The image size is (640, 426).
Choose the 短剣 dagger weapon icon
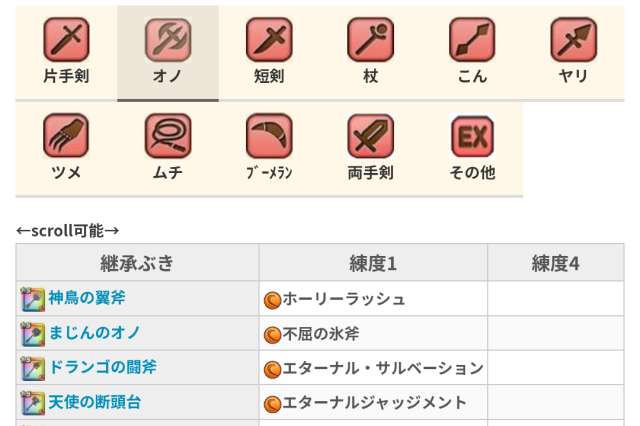pyautogui.click(x=269, y=39)
